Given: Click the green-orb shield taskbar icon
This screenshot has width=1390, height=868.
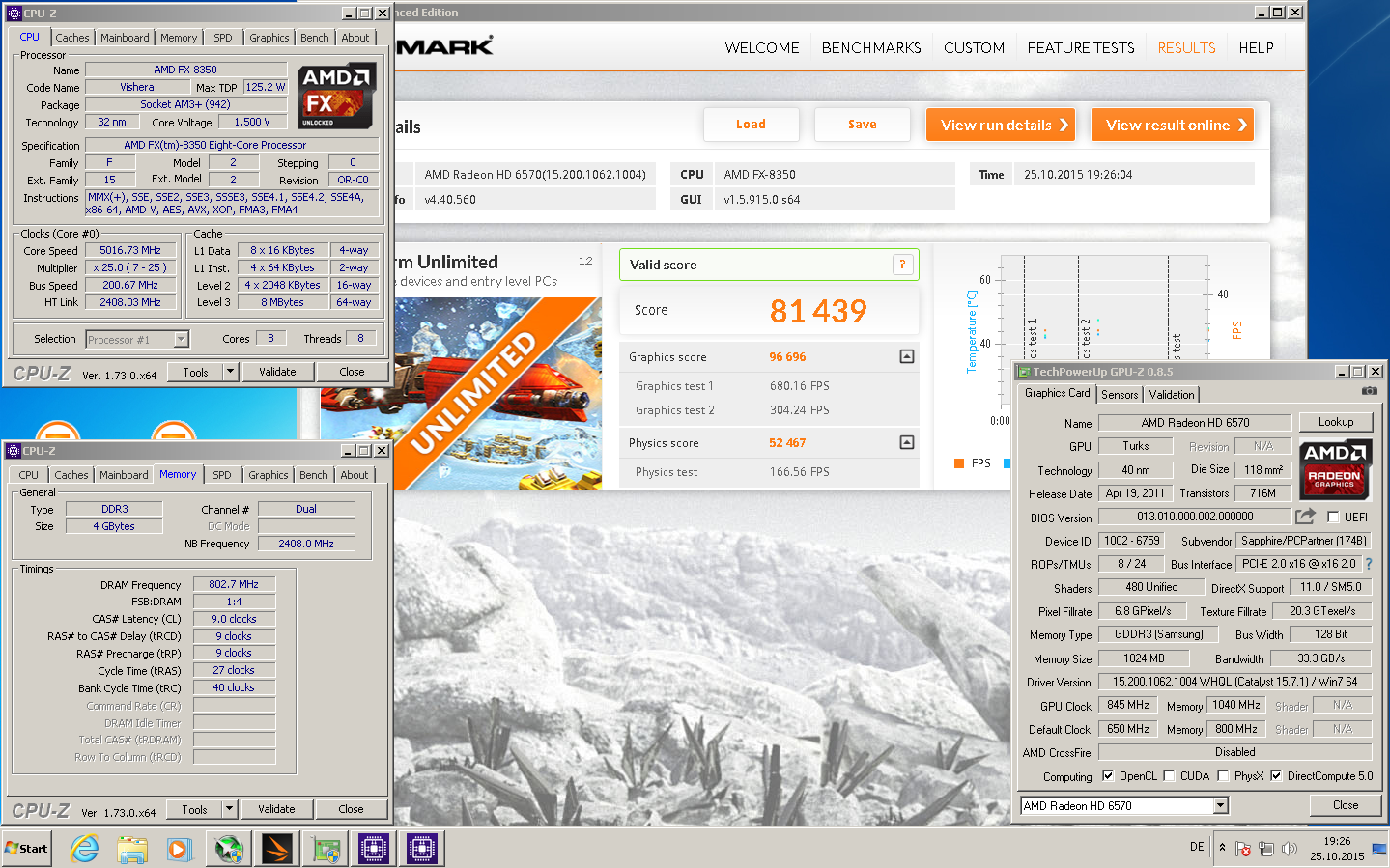Looking at the screenshot, I should [x=228, y=849].
